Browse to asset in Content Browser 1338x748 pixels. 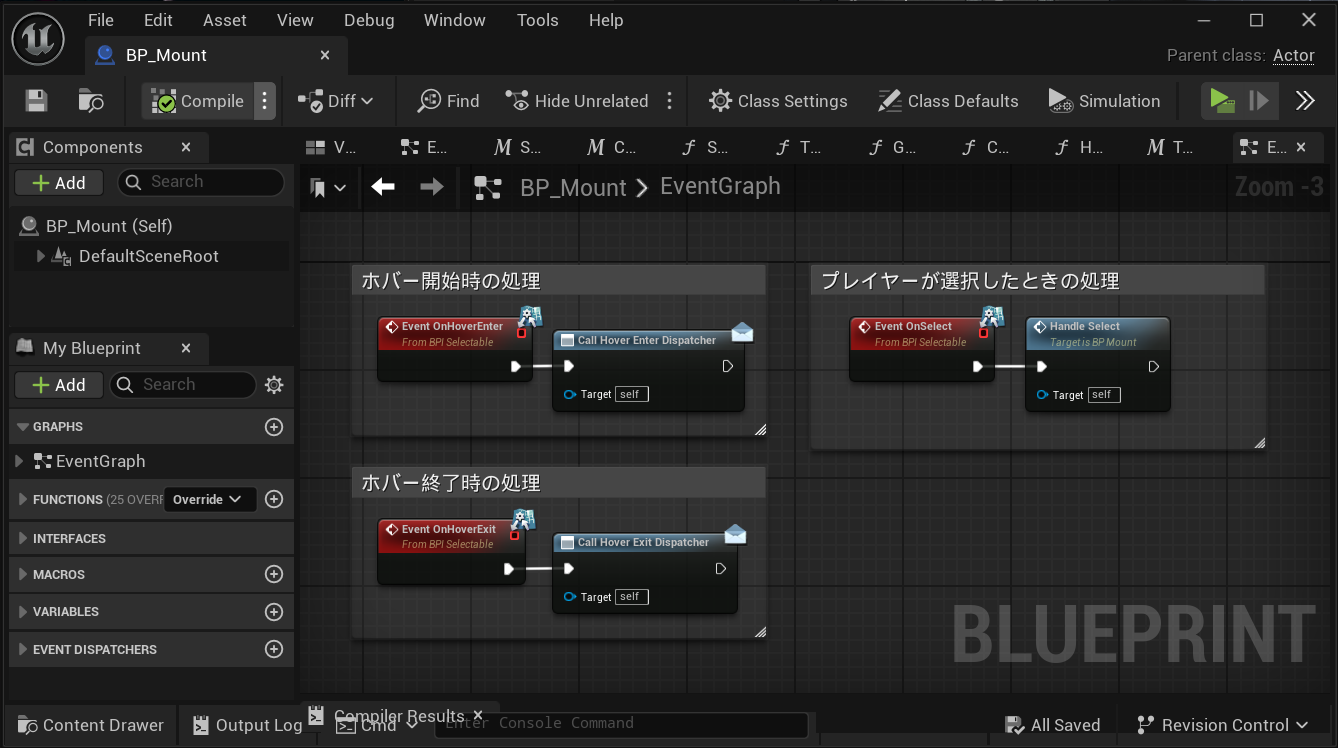(90, 100)
